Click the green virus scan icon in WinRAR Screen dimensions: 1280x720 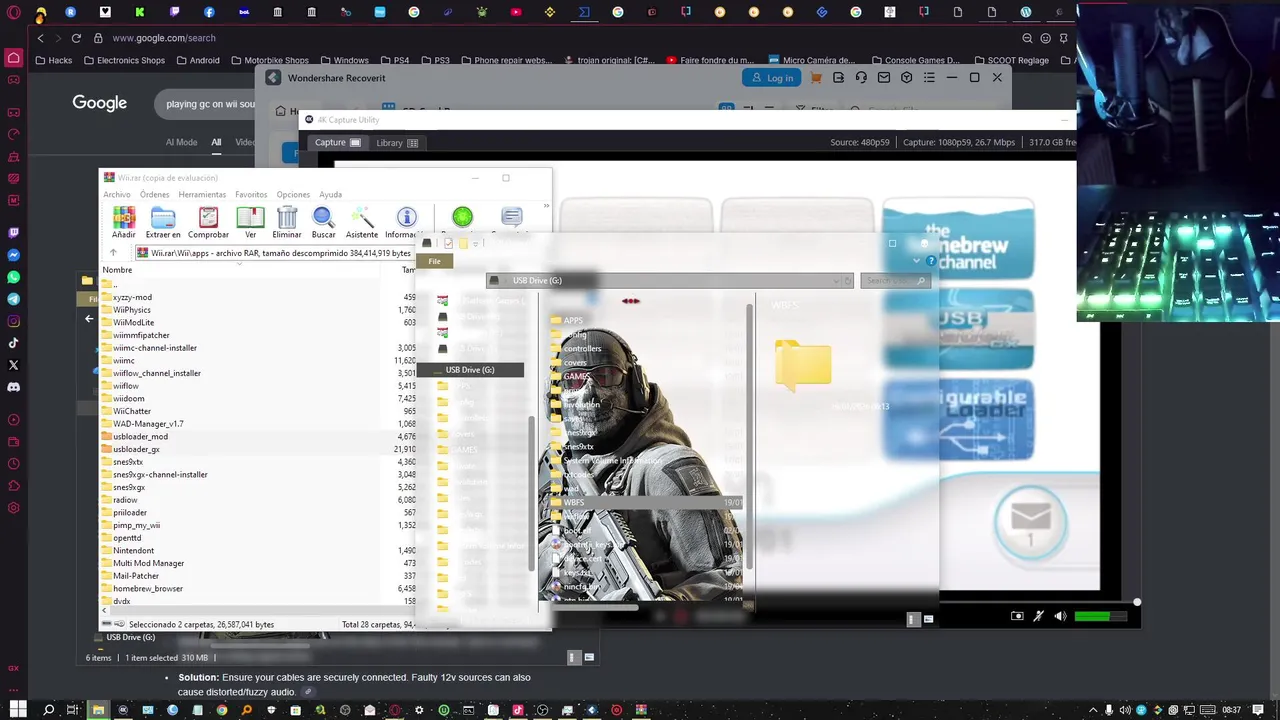click(x=462, y=216)
